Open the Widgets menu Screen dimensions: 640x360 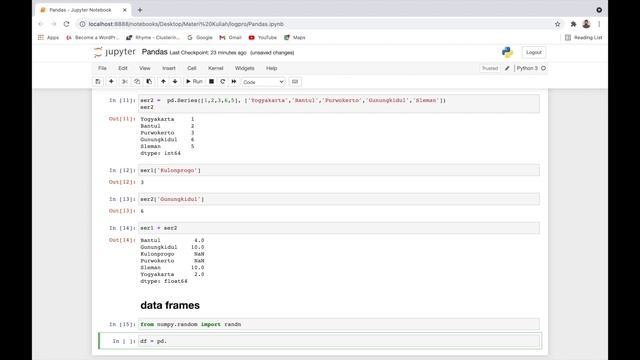[244, 68]
